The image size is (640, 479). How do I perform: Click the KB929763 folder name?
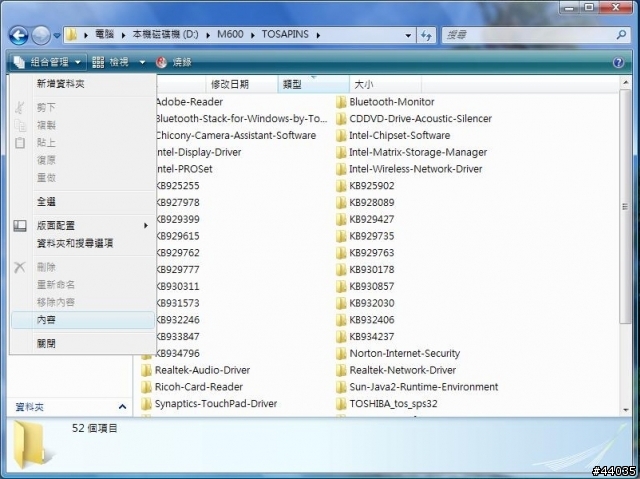(372, 253)
